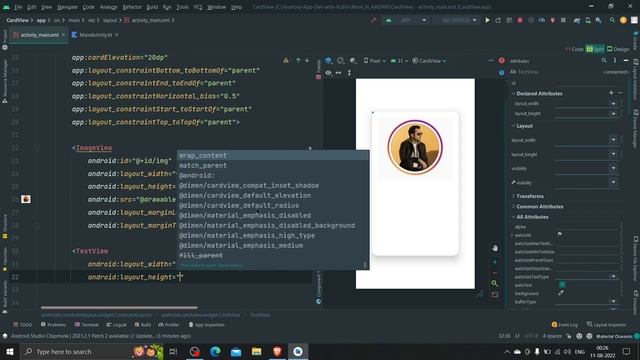The height and width of the screenshot is (360, 640).
Task: Open the CardView theme dropdown
Action: [x=429, y=60]
